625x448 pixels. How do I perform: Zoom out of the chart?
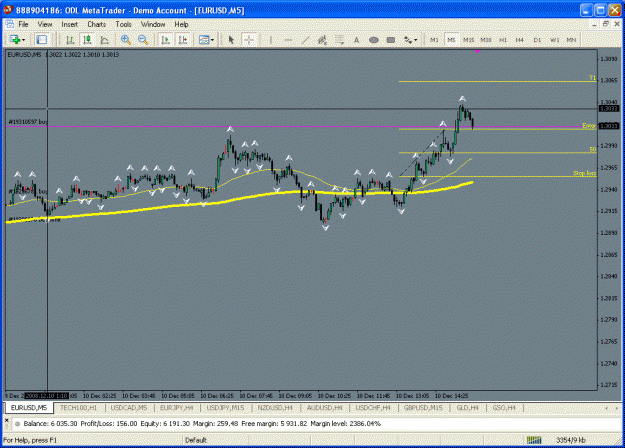coord(143,40)
